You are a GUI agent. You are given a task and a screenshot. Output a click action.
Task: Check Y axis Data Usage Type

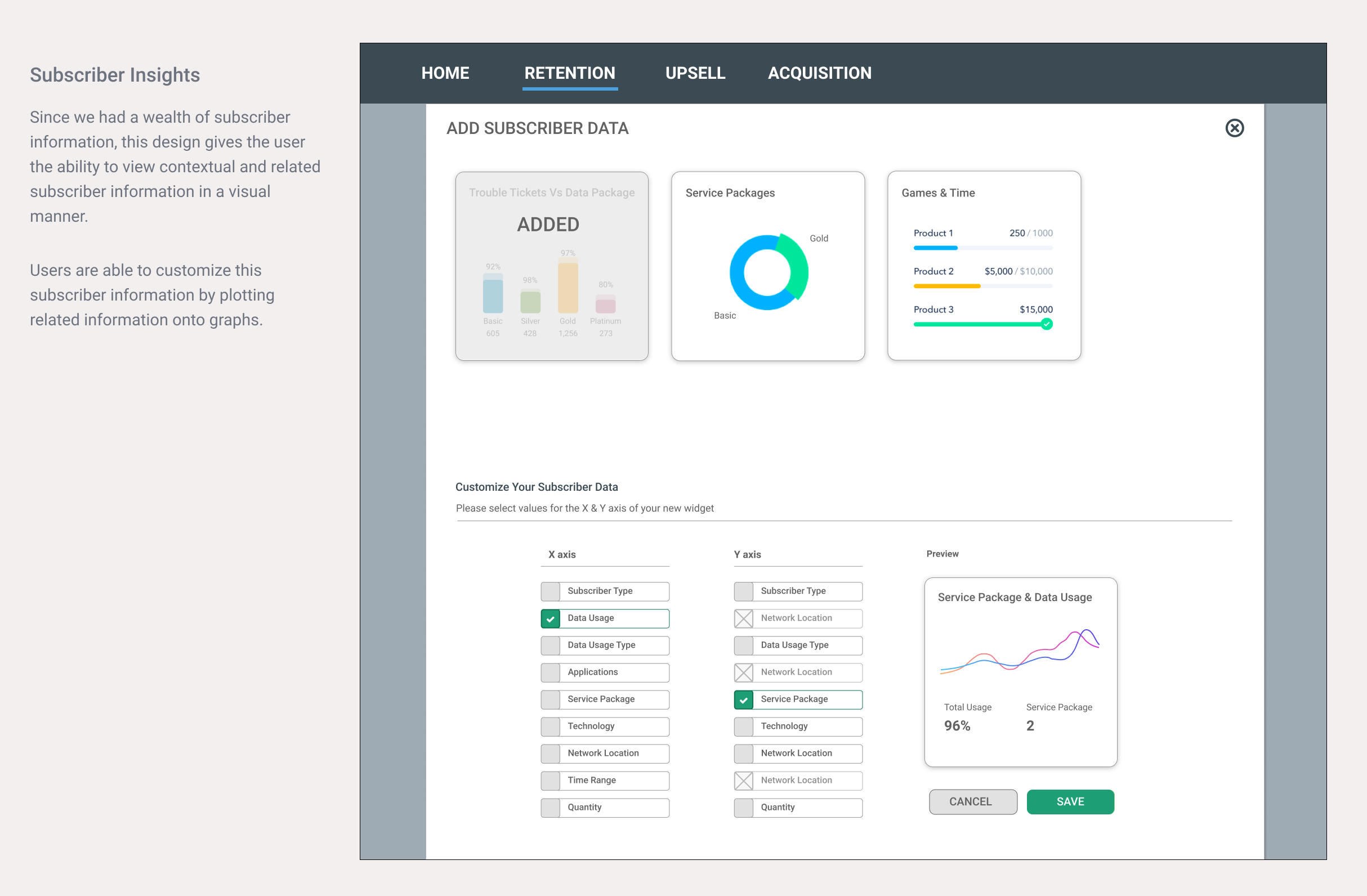click(798, 645)
